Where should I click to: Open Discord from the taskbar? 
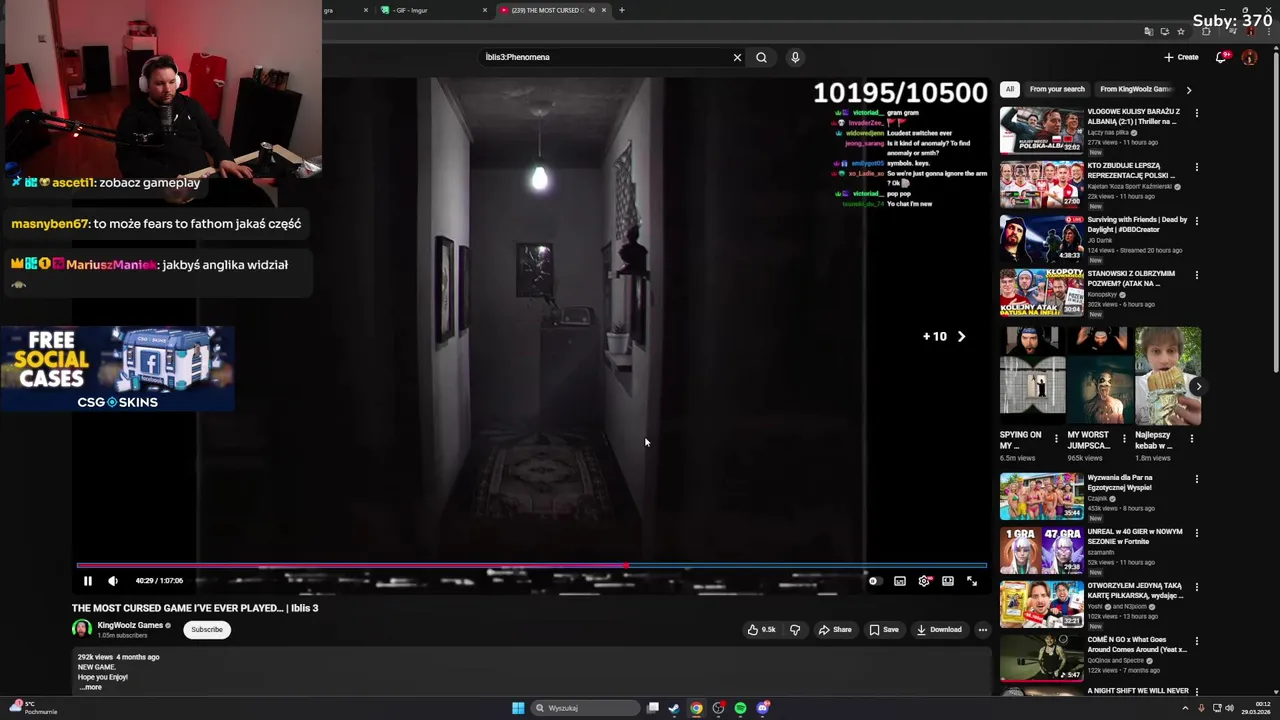pos(763,708)
